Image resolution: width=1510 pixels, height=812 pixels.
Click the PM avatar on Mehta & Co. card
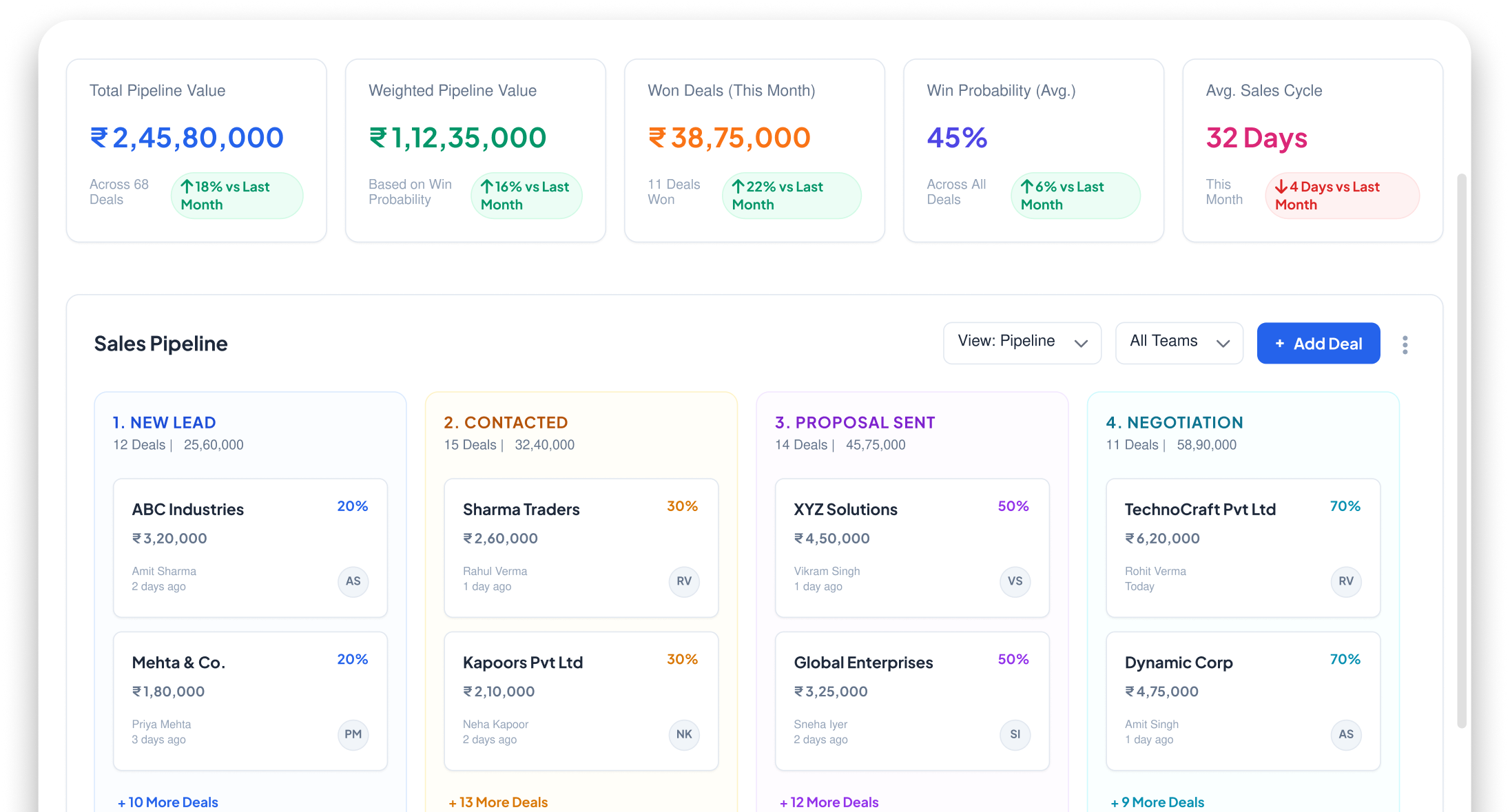353,734
